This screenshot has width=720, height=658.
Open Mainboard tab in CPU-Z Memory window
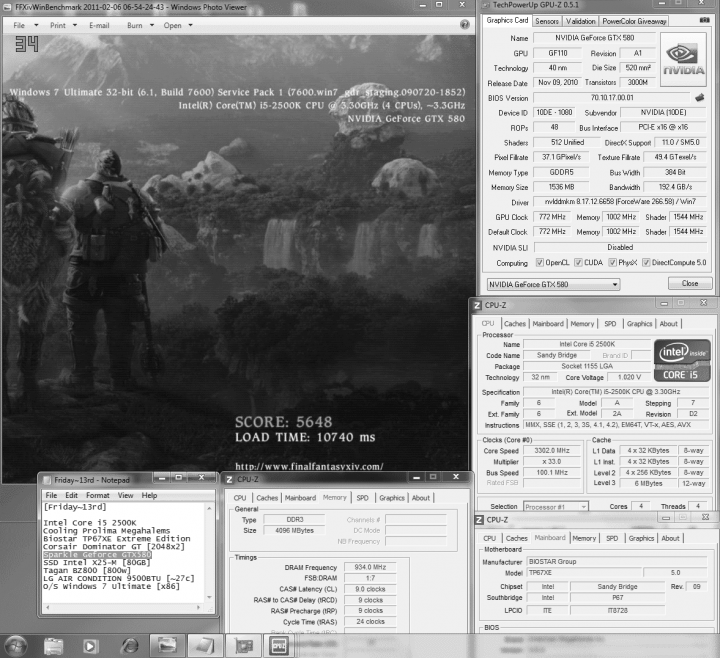pos(300,498)
